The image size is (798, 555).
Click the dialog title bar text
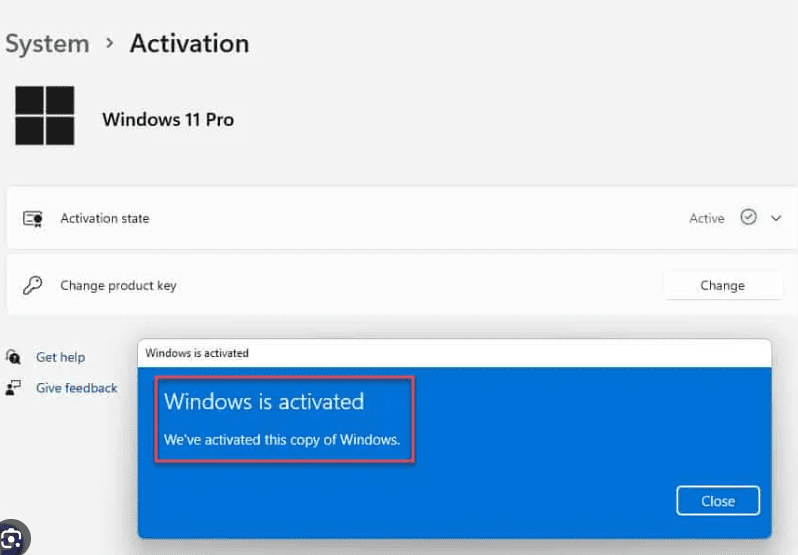point(197,353)
